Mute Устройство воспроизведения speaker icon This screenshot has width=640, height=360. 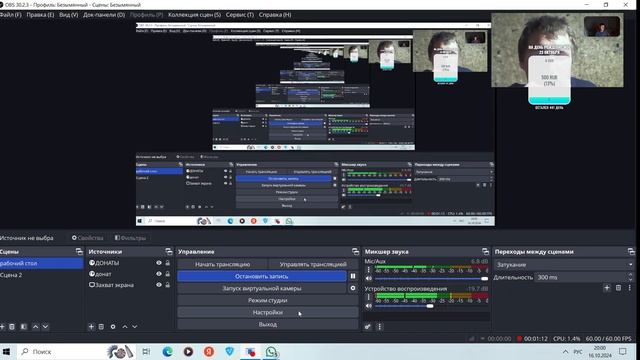pyautogui.click(x=369, y=306)
